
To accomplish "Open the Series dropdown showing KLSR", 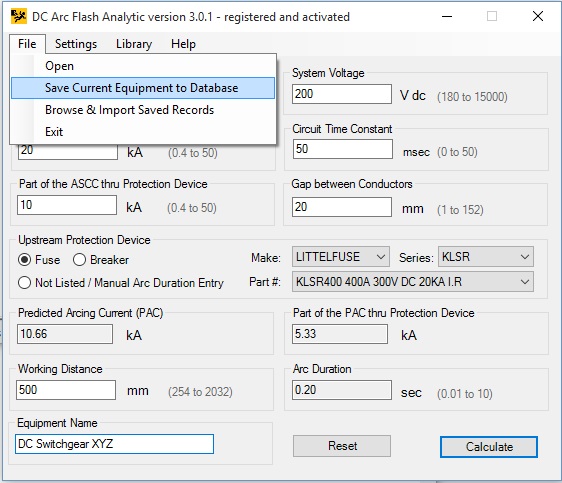I will [486, 257].
